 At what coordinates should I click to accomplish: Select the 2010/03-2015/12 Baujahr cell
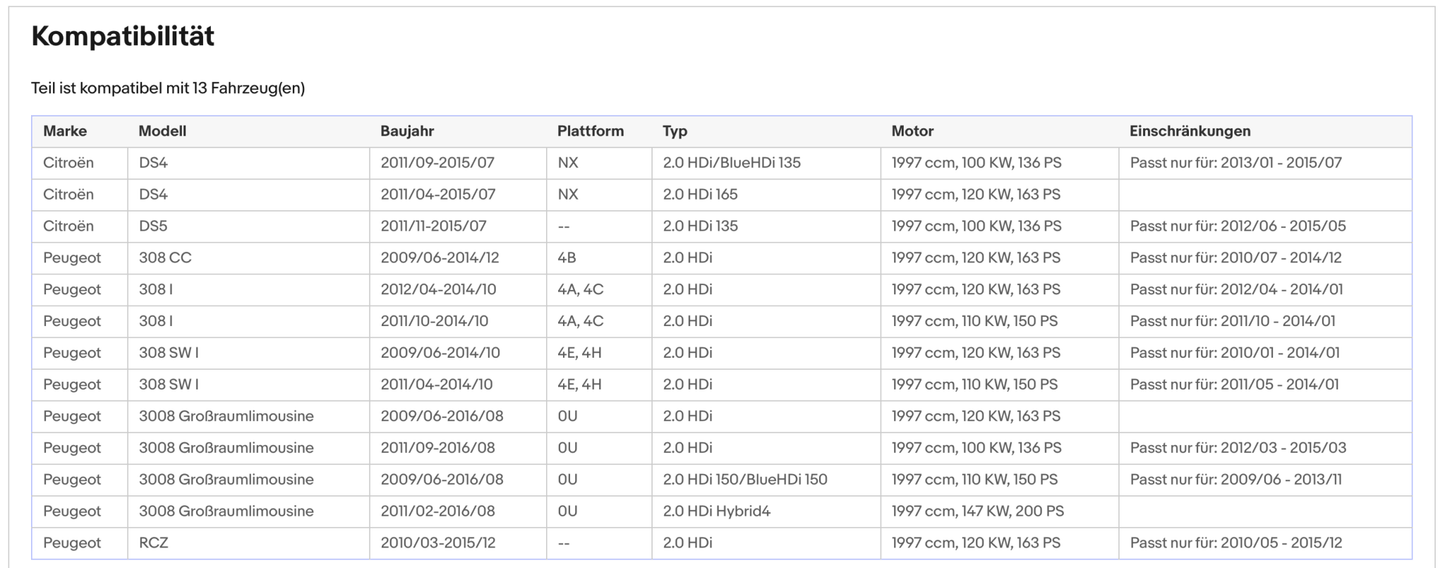(438, 543)
